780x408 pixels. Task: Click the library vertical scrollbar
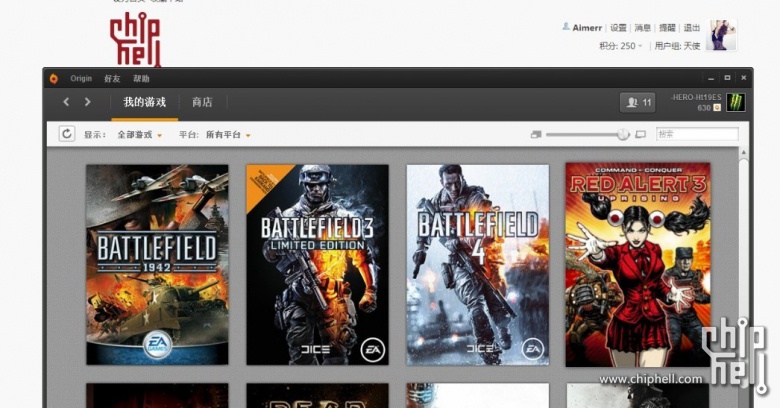point(744,279)
